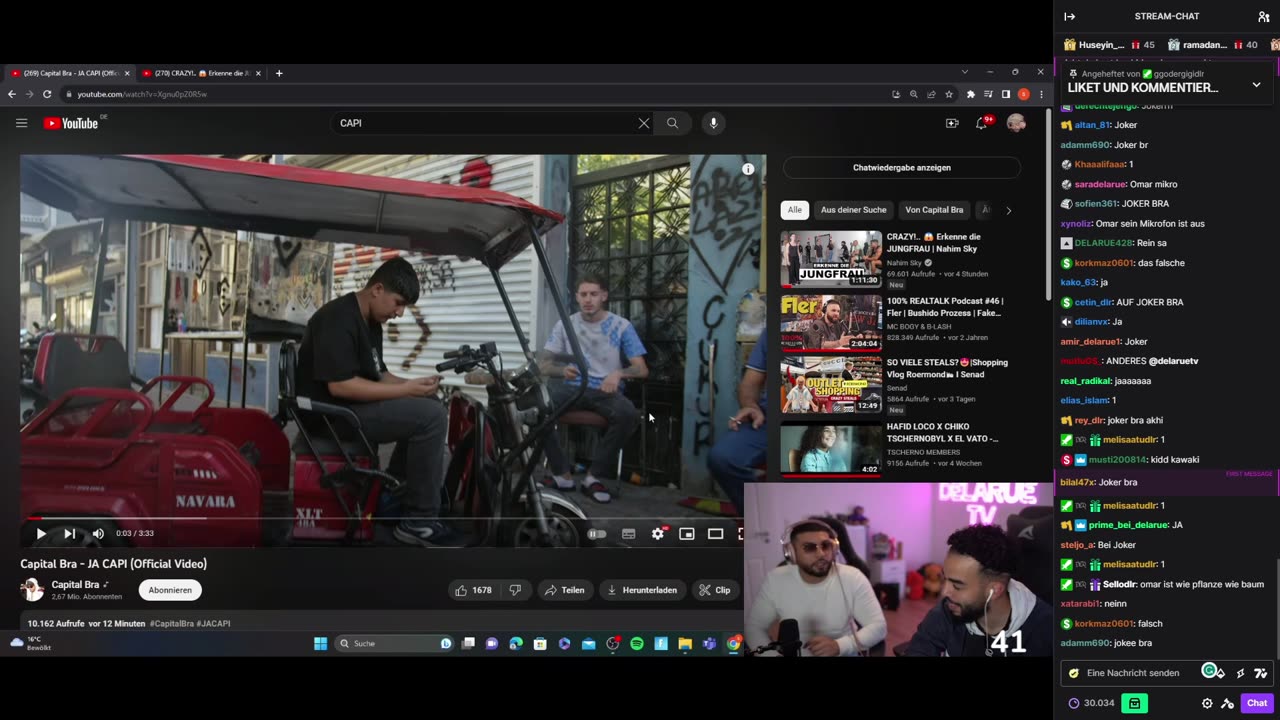Open the Windows Start menu

320,643
